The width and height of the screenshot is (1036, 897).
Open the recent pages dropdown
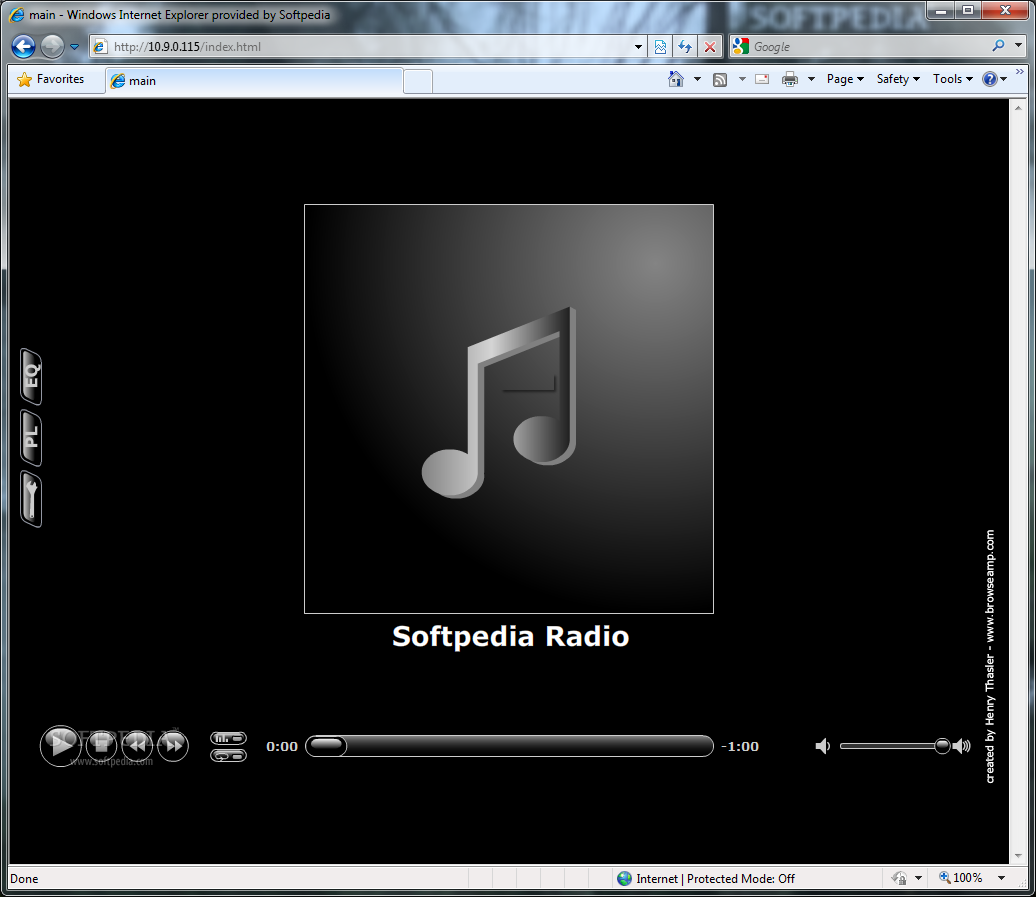coord(74,47)
